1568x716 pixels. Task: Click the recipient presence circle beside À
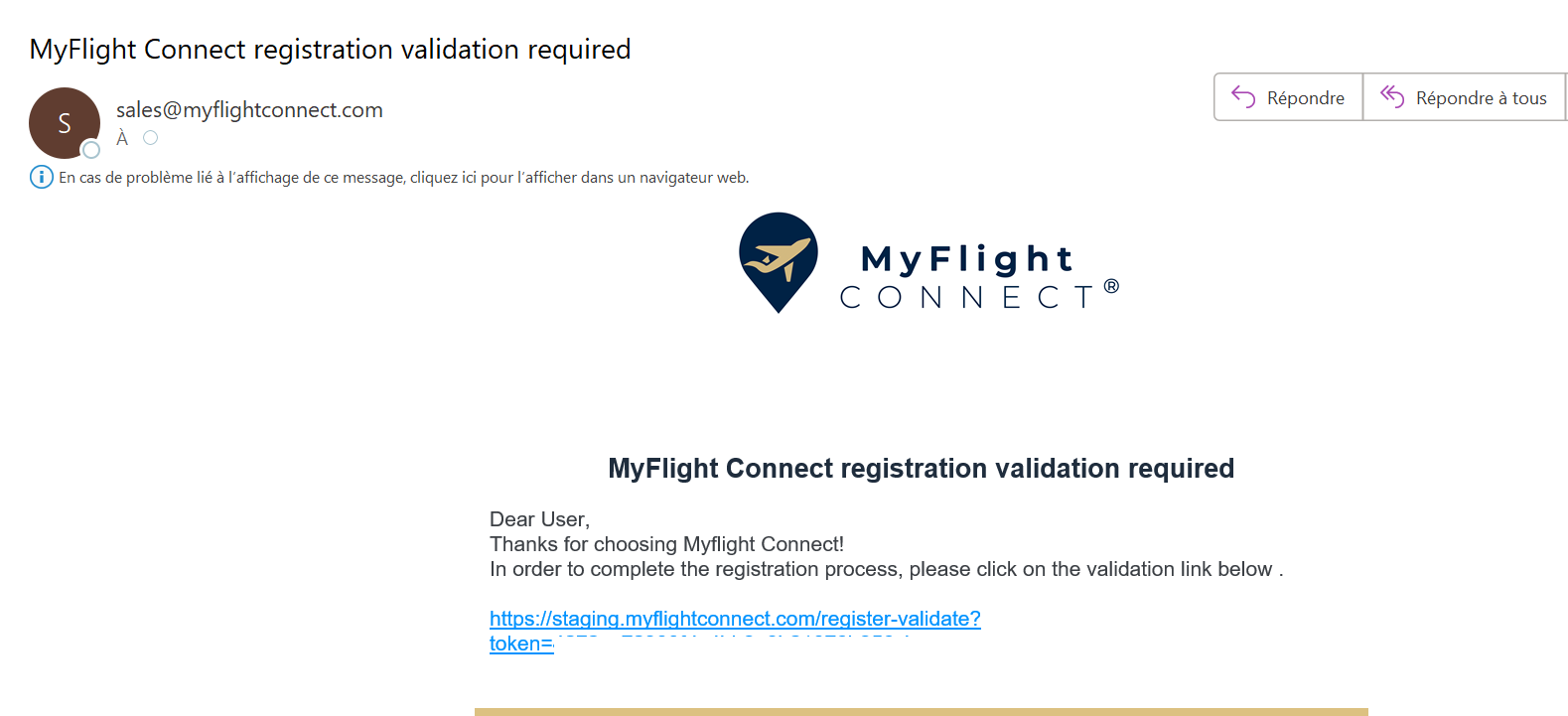pyautogui.click(x=151, y=138)
